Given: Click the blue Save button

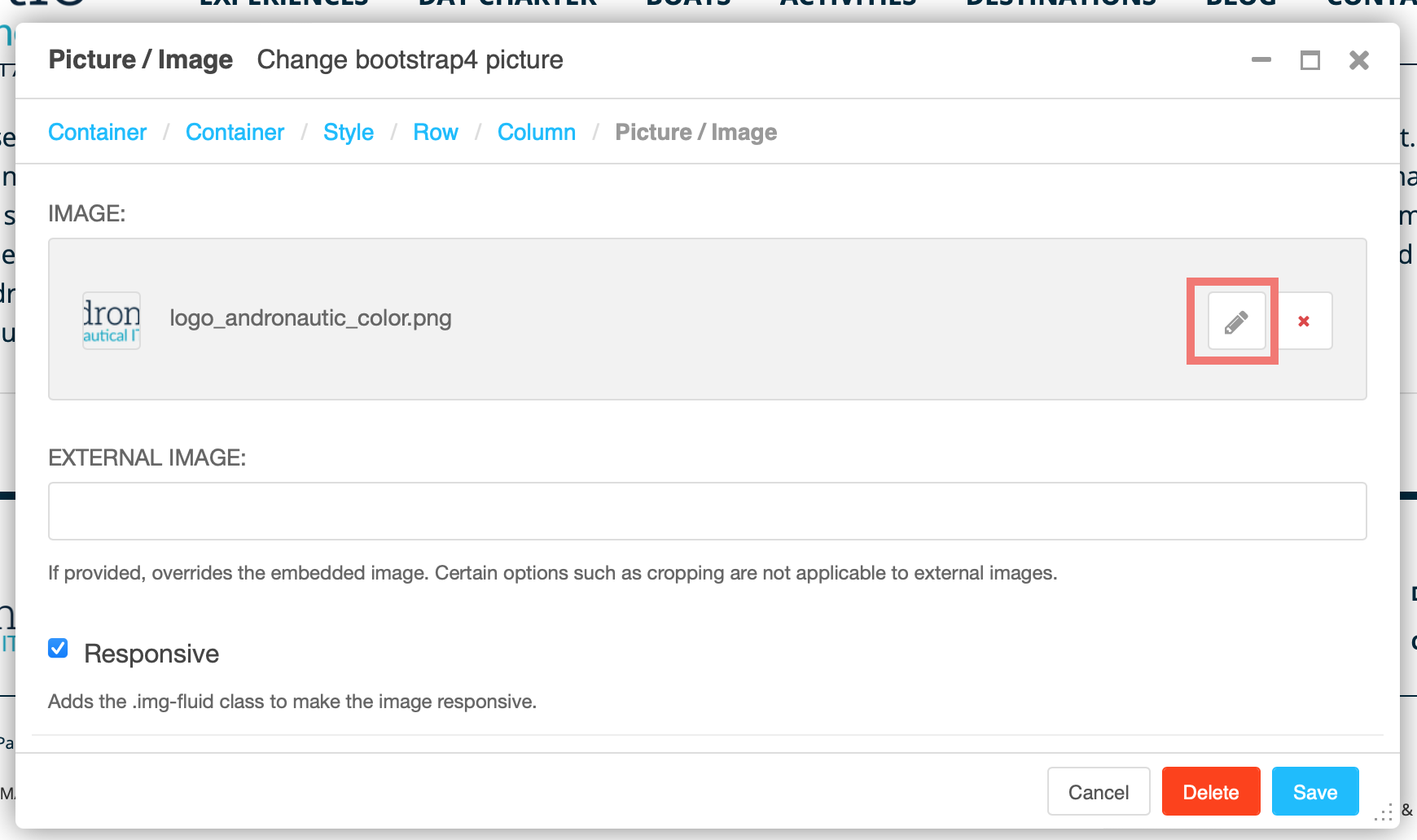Looking at the screenshot, I should (1315, 791).
